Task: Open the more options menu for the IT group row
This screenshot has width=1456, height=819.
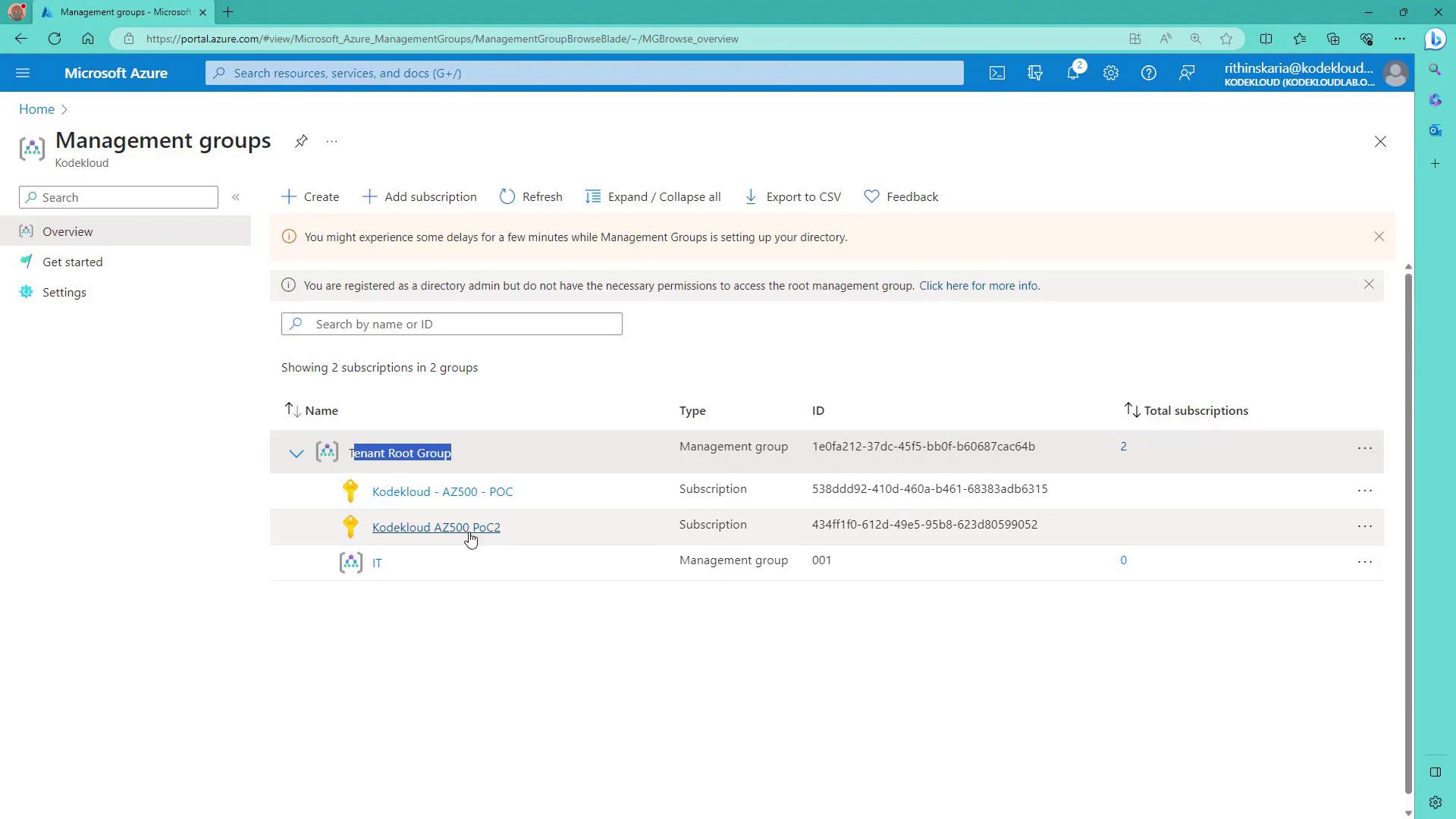Action: 1364,562
